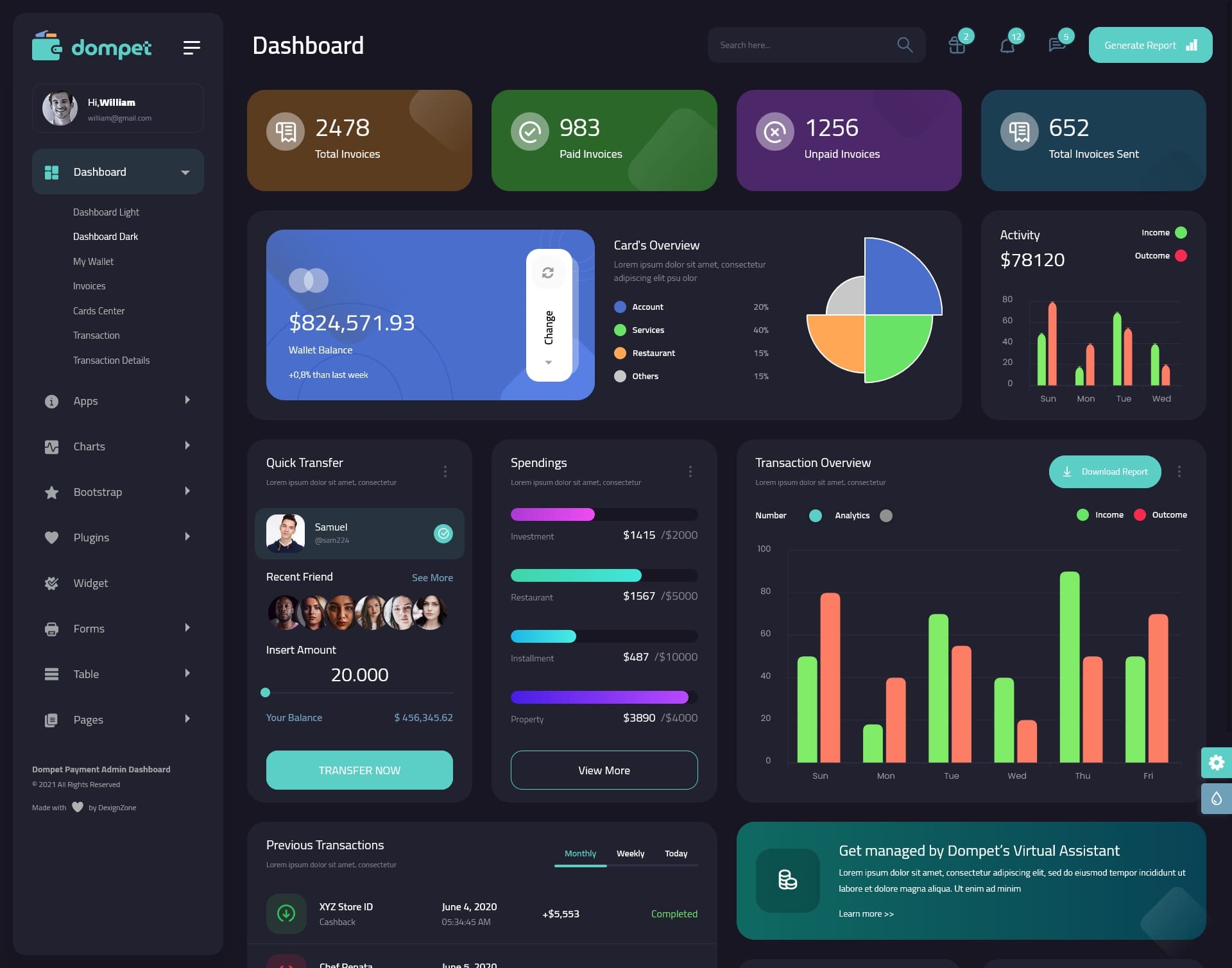Viewport: 1232px width, 968px height.
Task: Click the notifications bell icon
Action: point(1006,44)
